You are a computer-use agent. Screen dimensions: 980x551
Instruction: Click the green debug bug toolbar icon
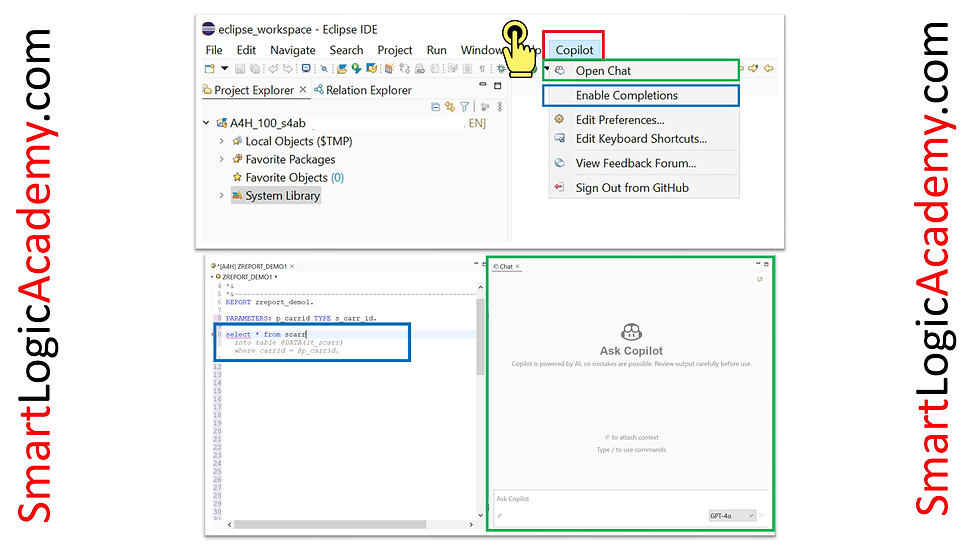[501, 69]
